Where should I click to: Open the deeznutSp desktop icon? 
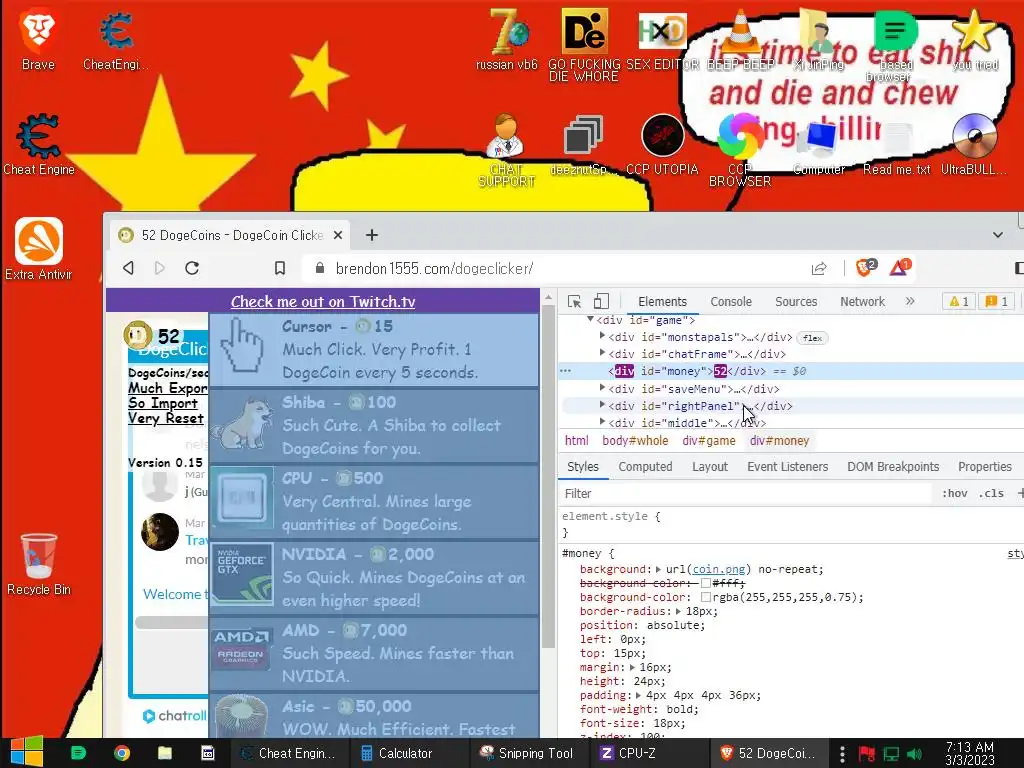(x=583, y=145)
